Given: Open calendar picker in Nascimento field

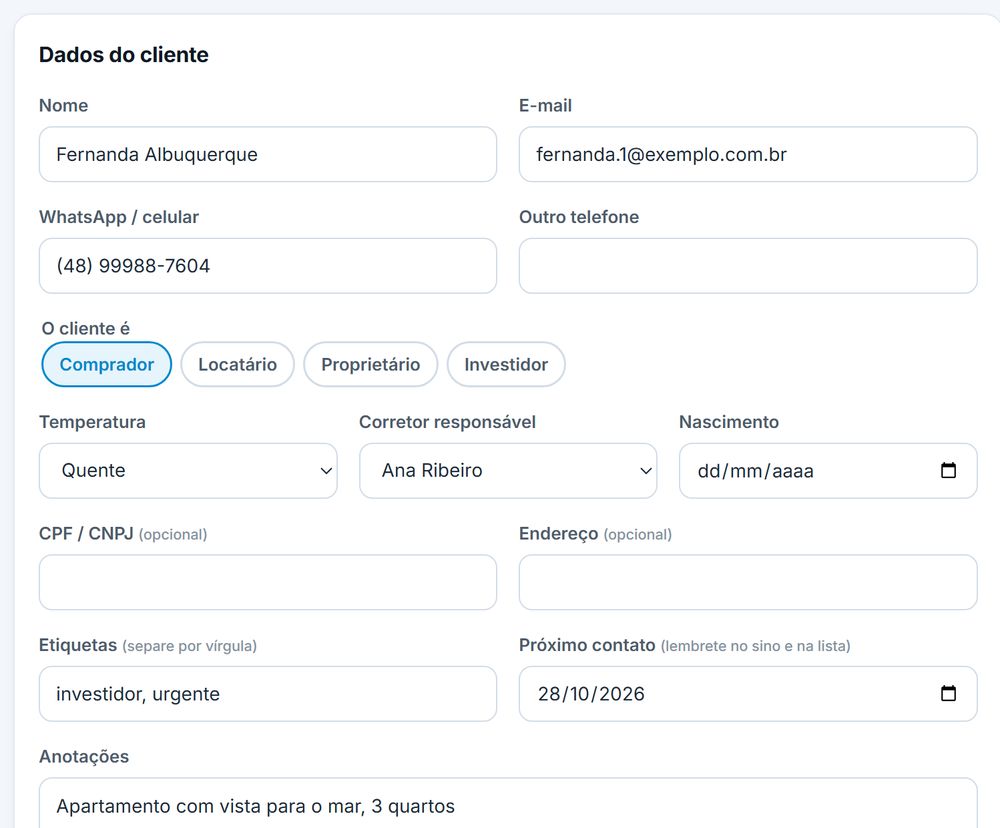Looking at the screenshot, I should pos(948,470).
